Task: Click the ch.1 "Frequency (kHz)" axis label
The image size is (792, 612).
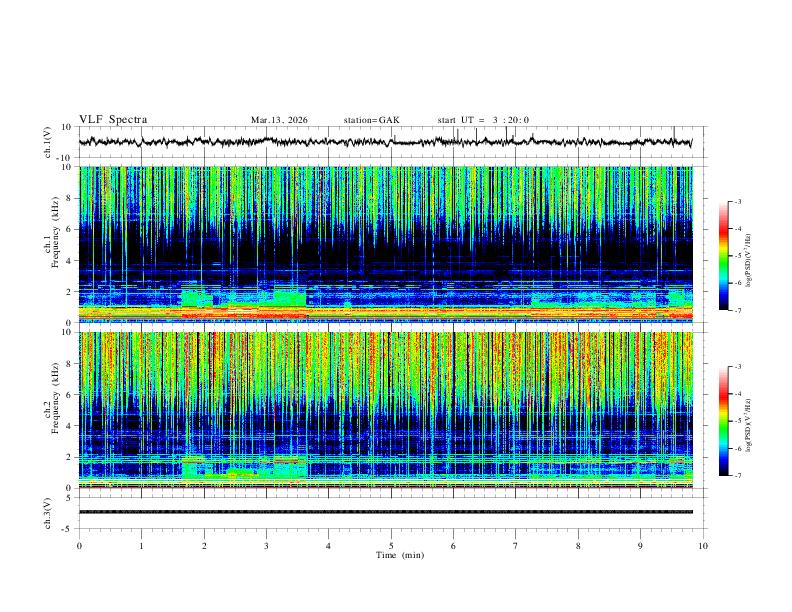Action: [x=55, y=232]
